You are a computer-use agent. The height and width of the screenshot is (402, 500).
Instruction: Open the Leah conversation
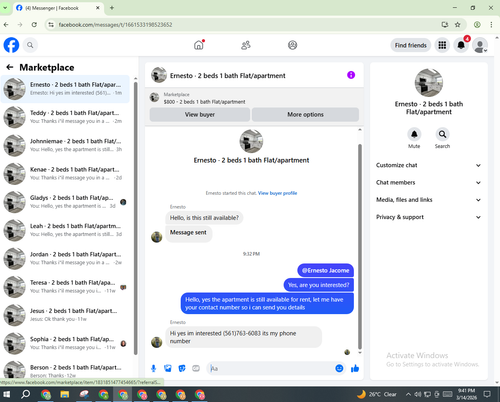65,230
